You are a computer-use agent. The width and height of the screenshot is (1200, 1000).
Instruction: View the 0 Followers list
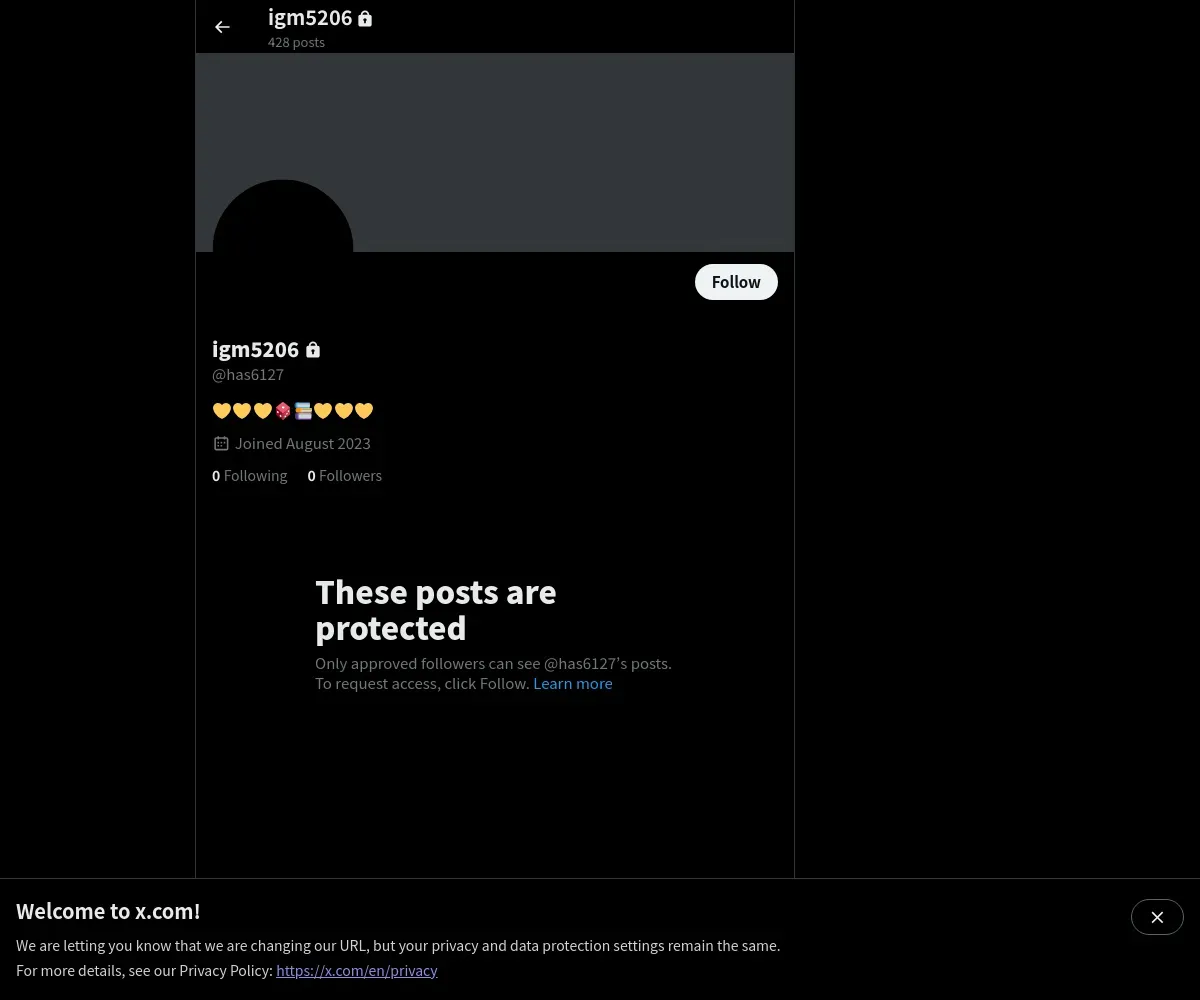(345, 476)
